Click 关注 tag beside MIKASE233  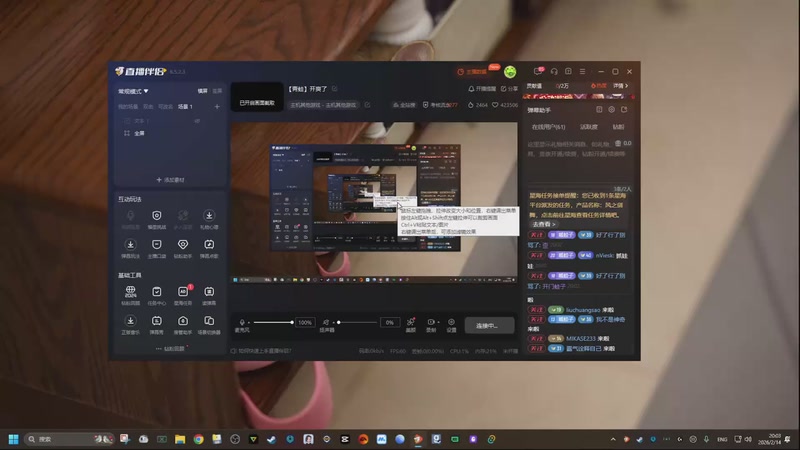pos(536,339)
